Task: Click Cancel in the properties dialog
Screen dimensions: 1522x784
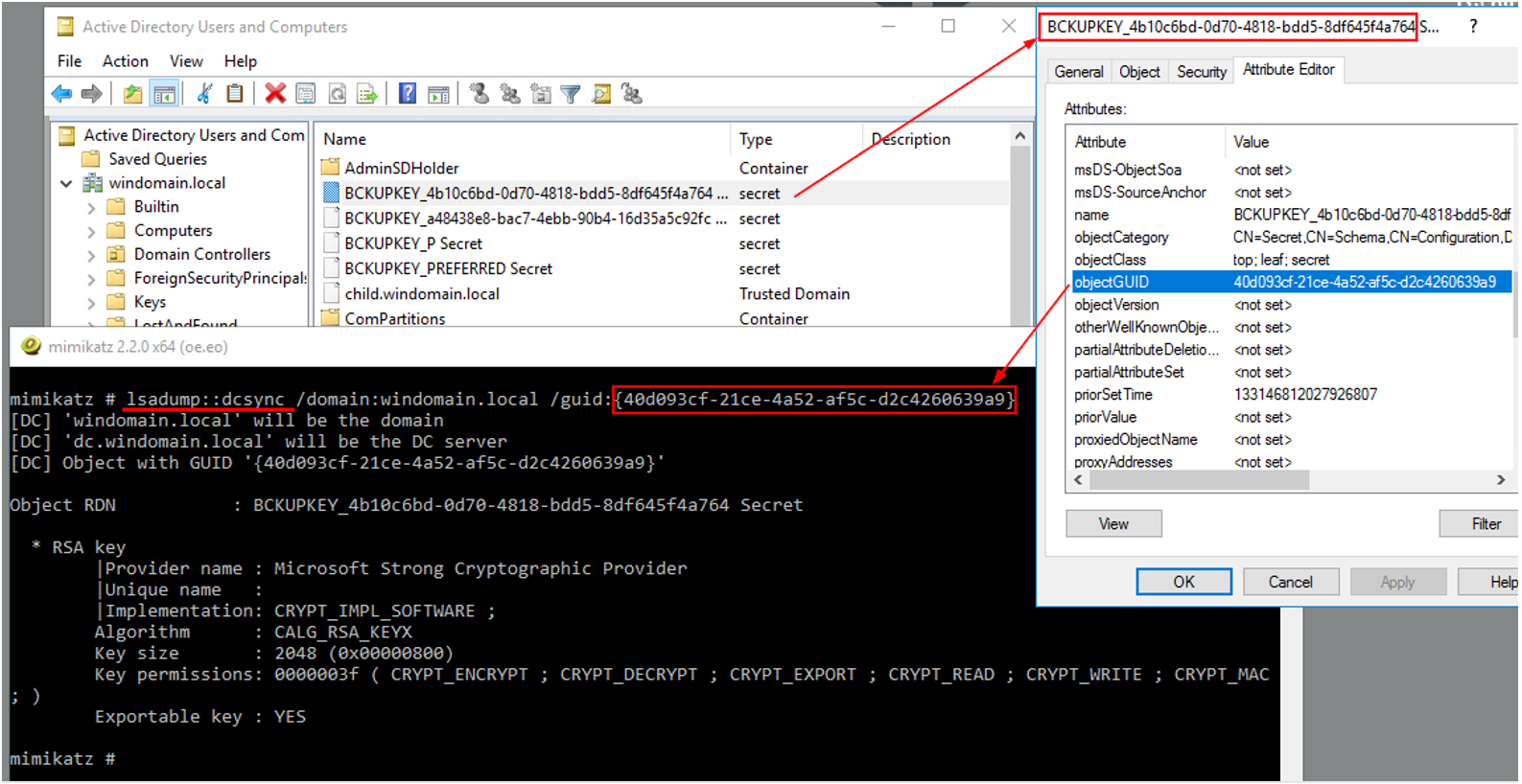Action: click(x=1291, y=582)
